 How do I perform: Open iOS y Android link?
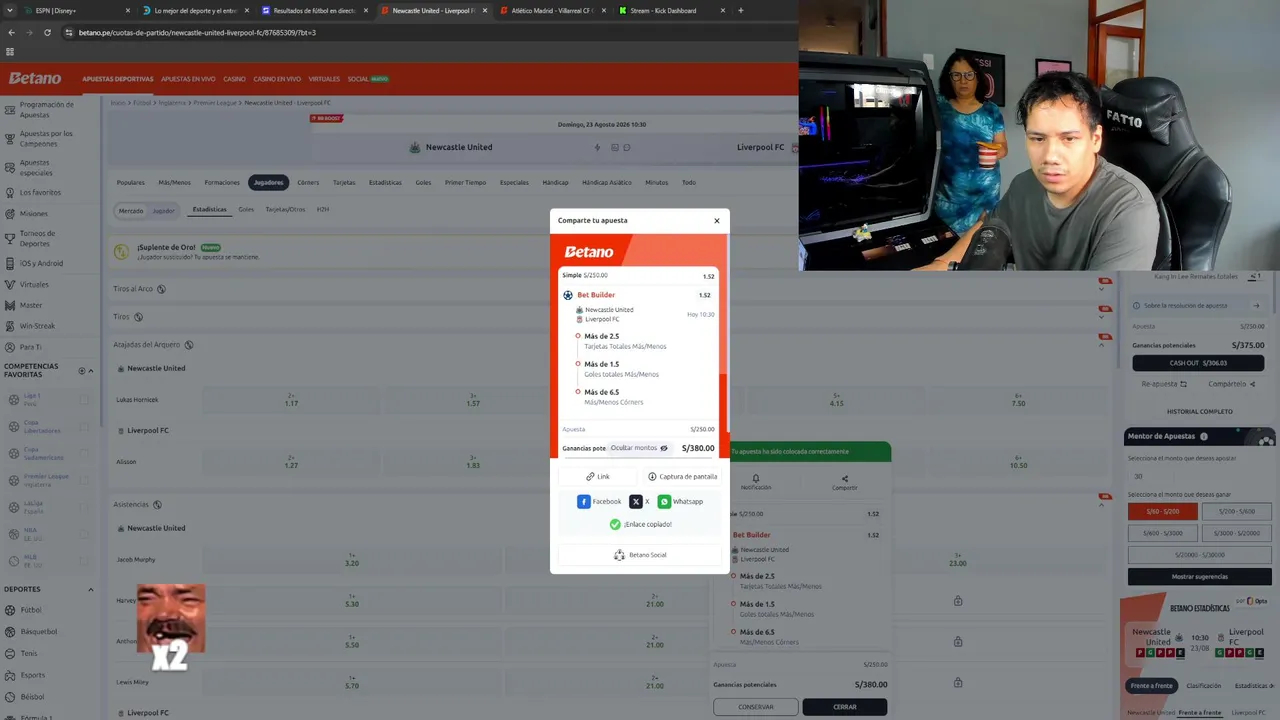click(41, 263)
